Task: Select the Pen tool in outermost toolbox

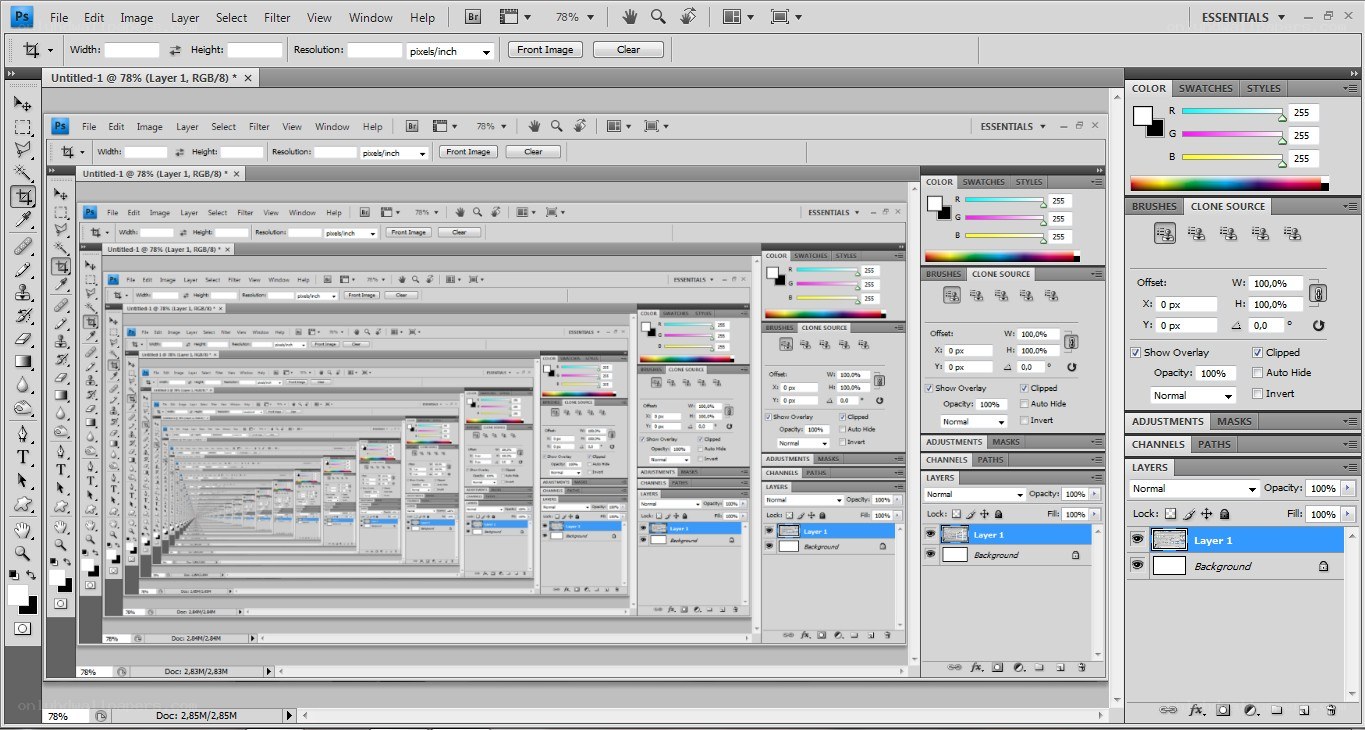Action: tap(22, 434)
